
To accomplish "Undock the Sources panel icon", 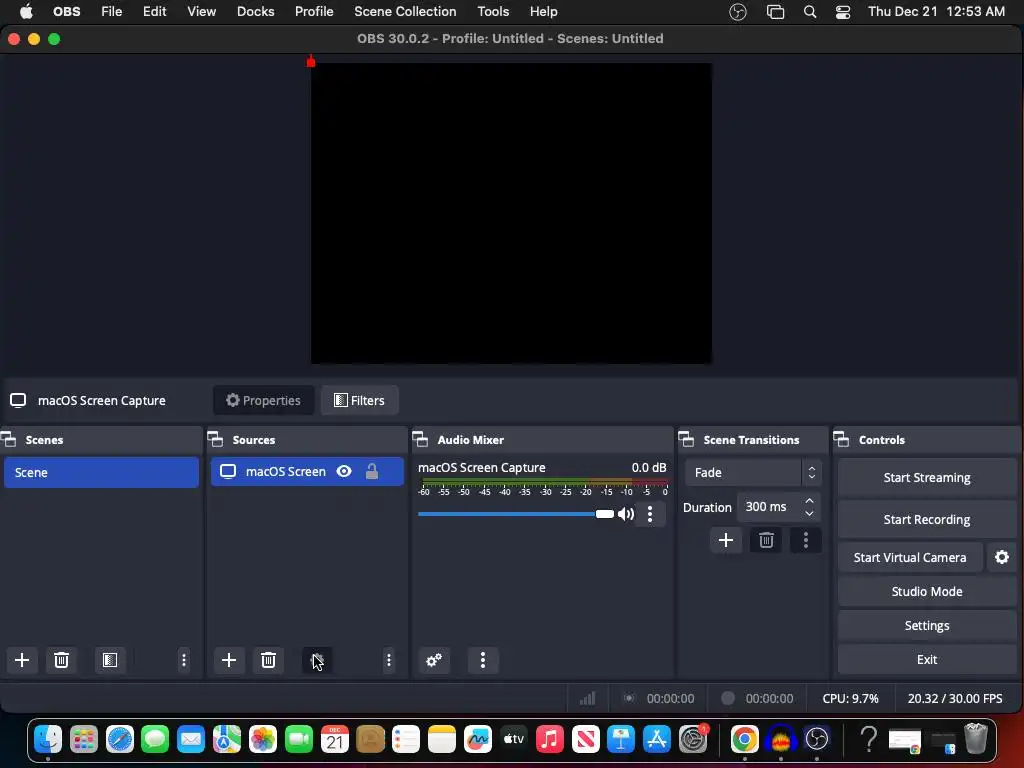I will (x=216, y=440).
